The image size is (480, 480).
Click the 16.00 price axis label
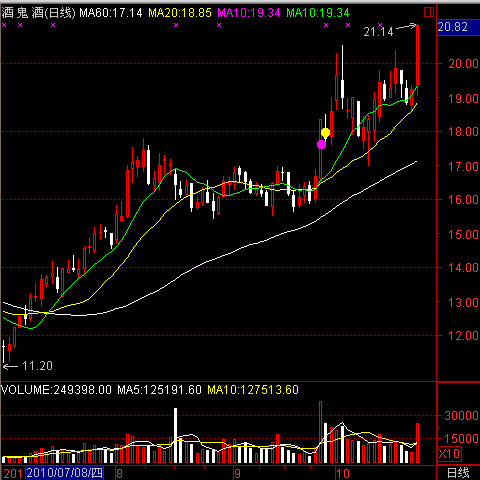pos(463,200)
